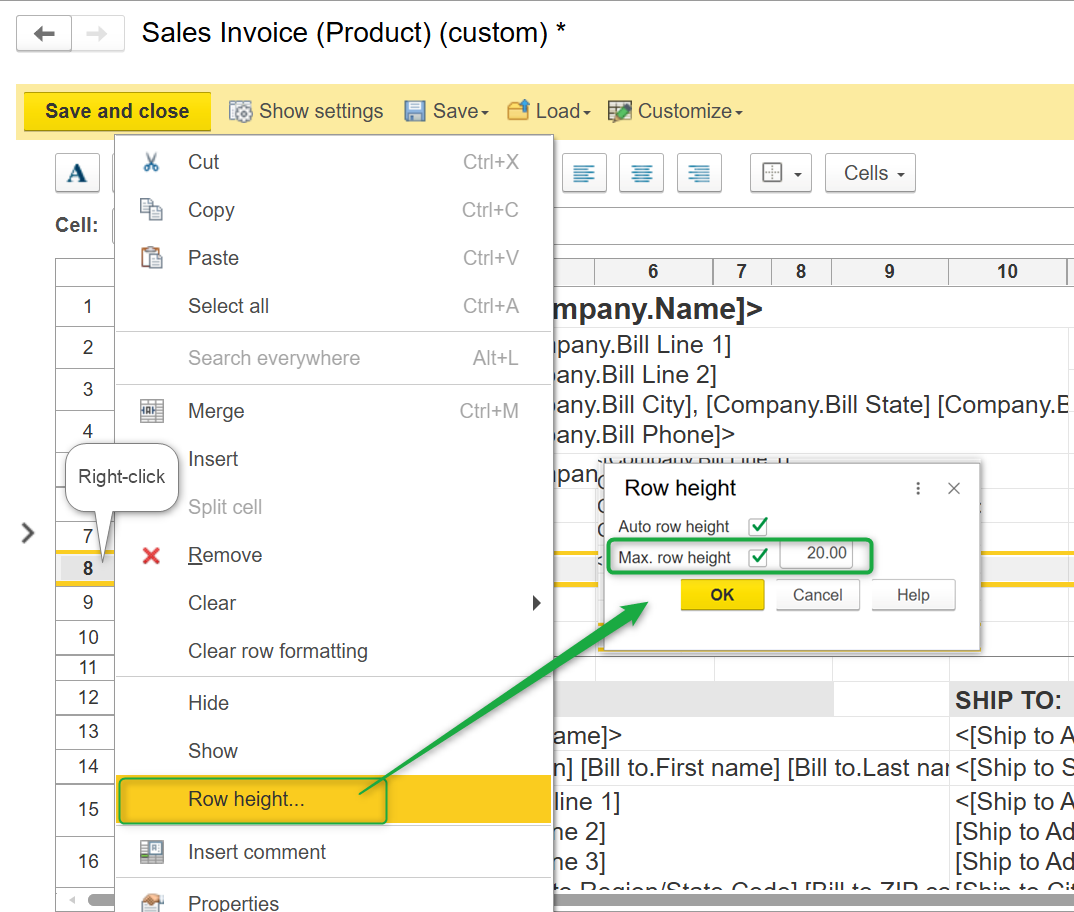Click Save and close button
Screen dimensions: 1074x912
[x=117, y=111]
